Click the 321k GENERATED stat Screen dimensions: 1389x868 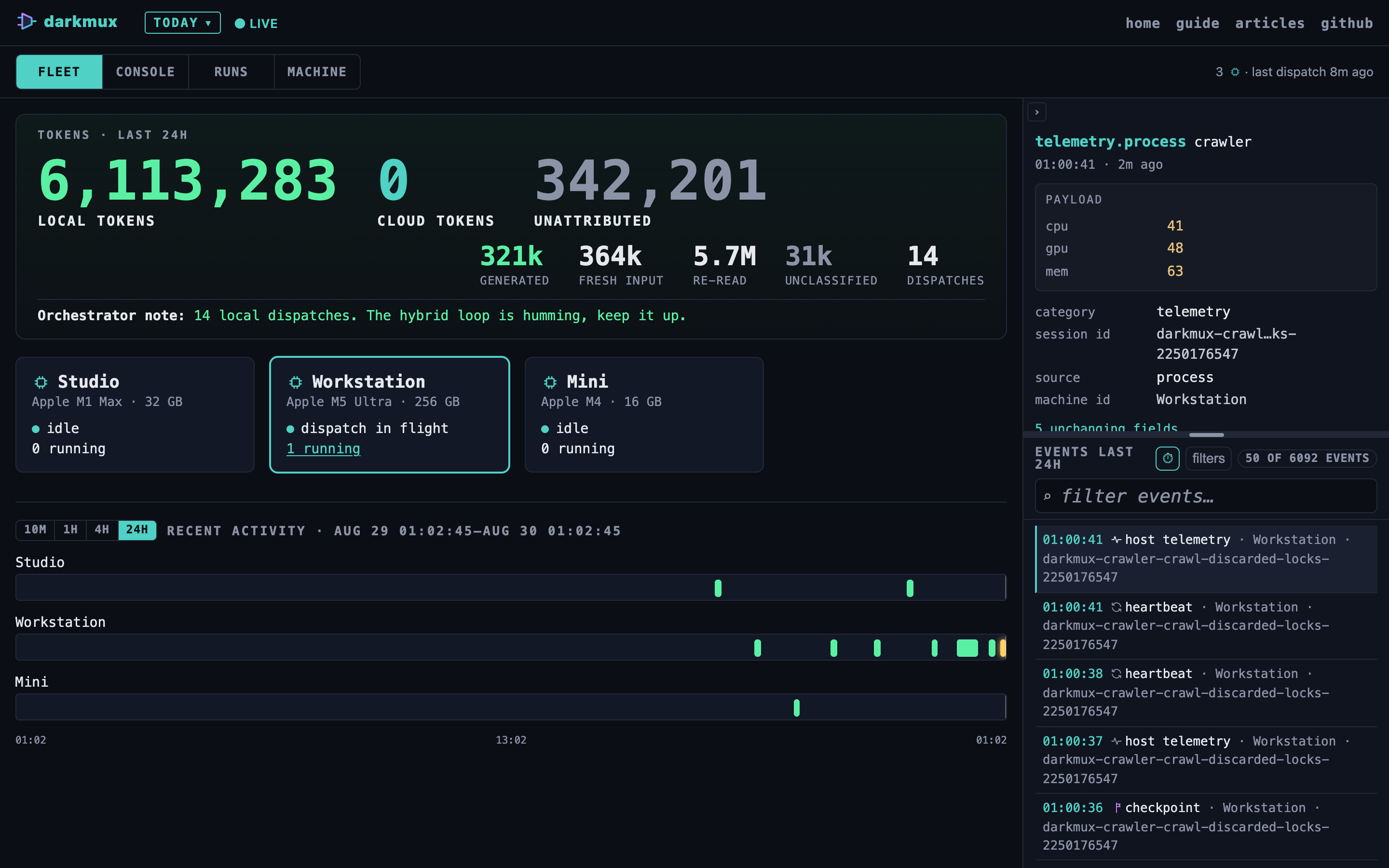click(514, 265)
